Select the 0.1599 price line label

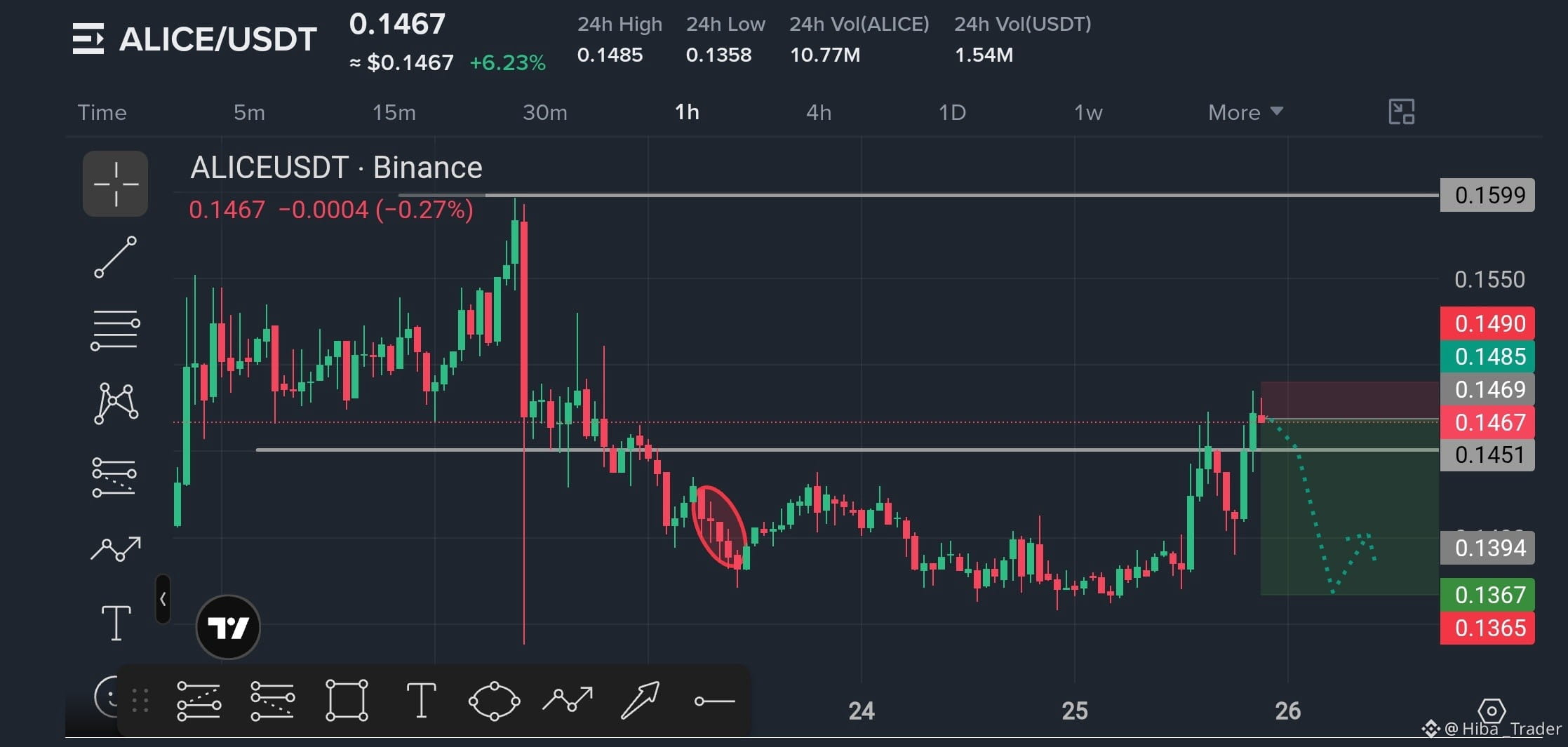1487,195
